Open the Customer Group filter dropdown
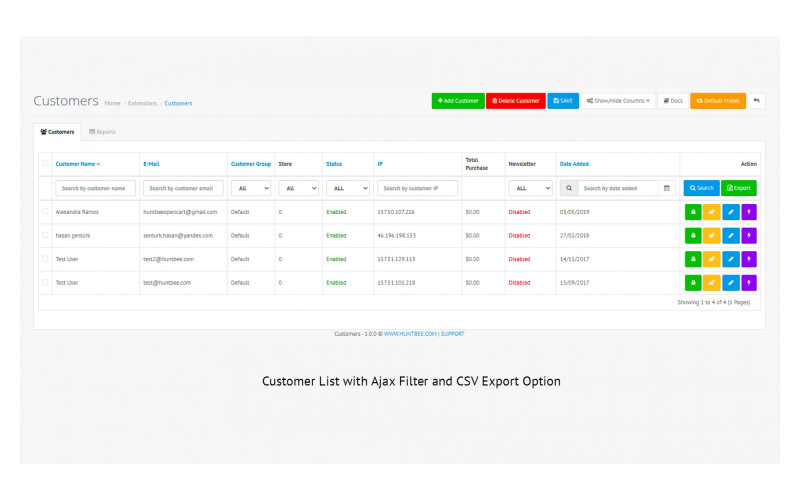Screen dimensions: 800x500 pos(251,188)
